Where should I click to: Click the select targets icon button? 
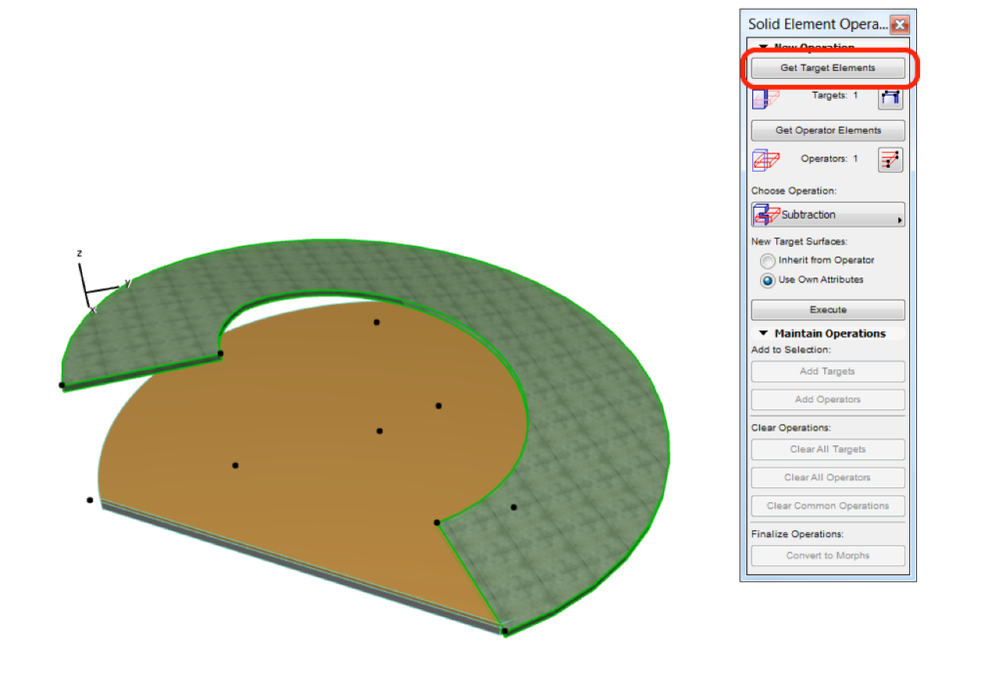(890, 97)
